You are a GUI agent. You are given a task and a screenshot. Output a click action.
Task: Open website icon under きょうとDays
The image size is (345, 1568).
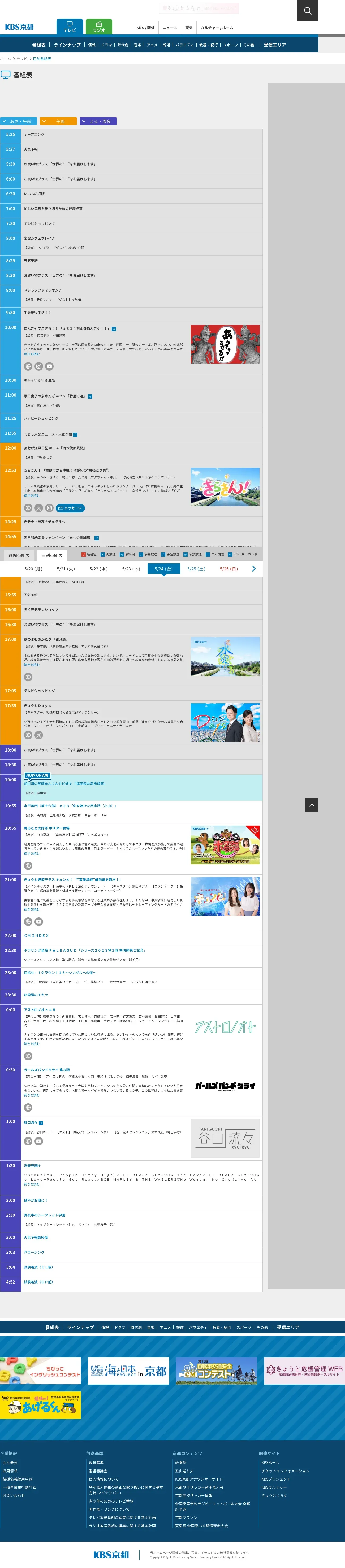coord(28,735)
